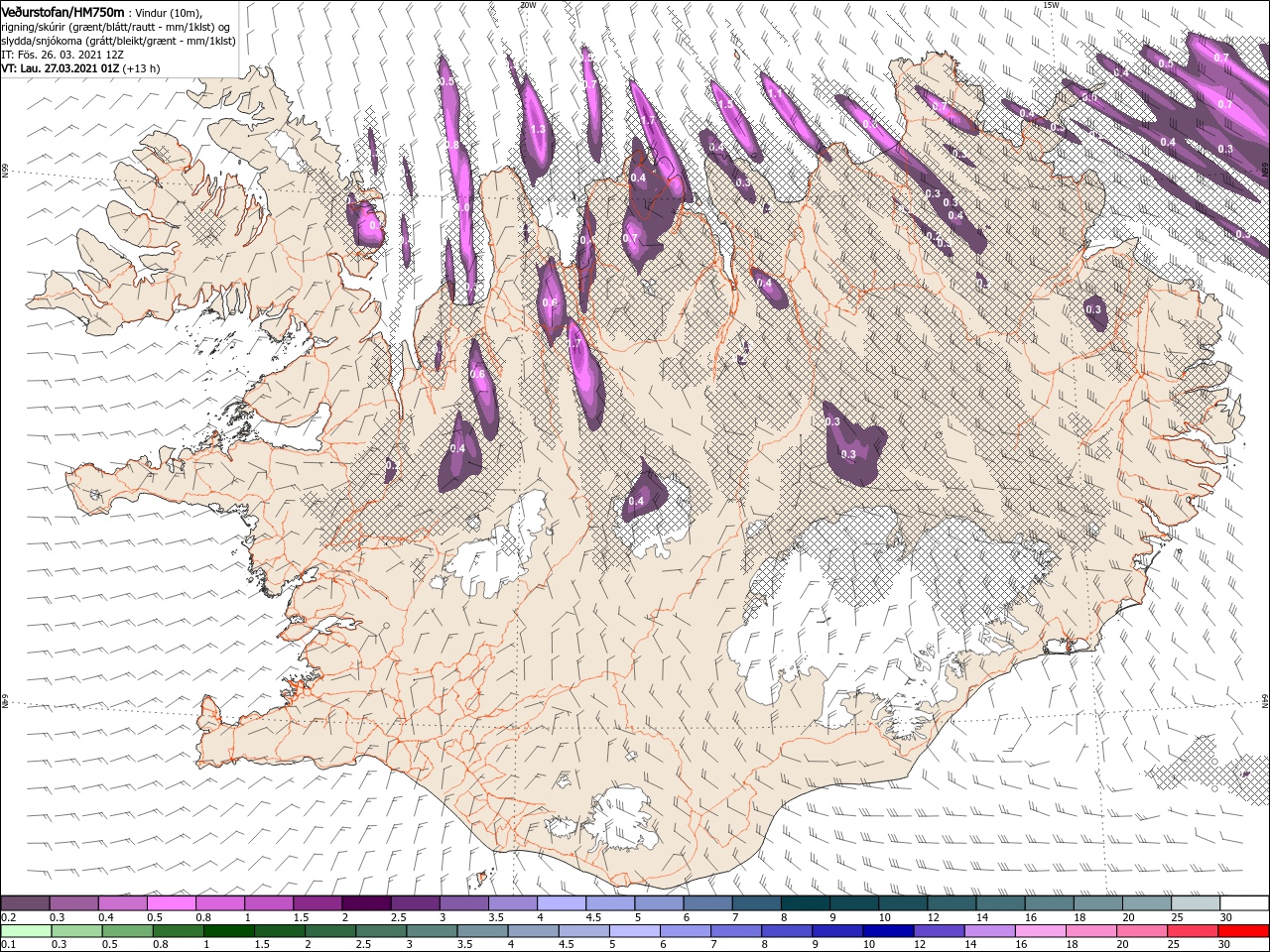The height and width of the screenshot is (952, 1270).
Task: Click the top-row grey swatch between 20 and 25
Action: point(1146,903)
